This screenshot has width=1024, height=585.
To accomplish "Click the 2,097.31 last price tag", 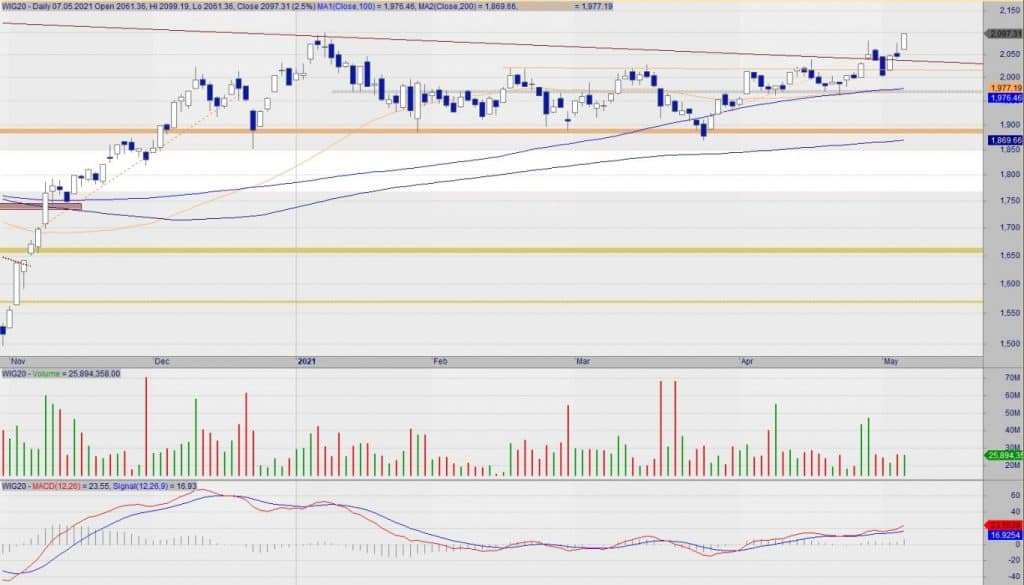I will 1003,34.
